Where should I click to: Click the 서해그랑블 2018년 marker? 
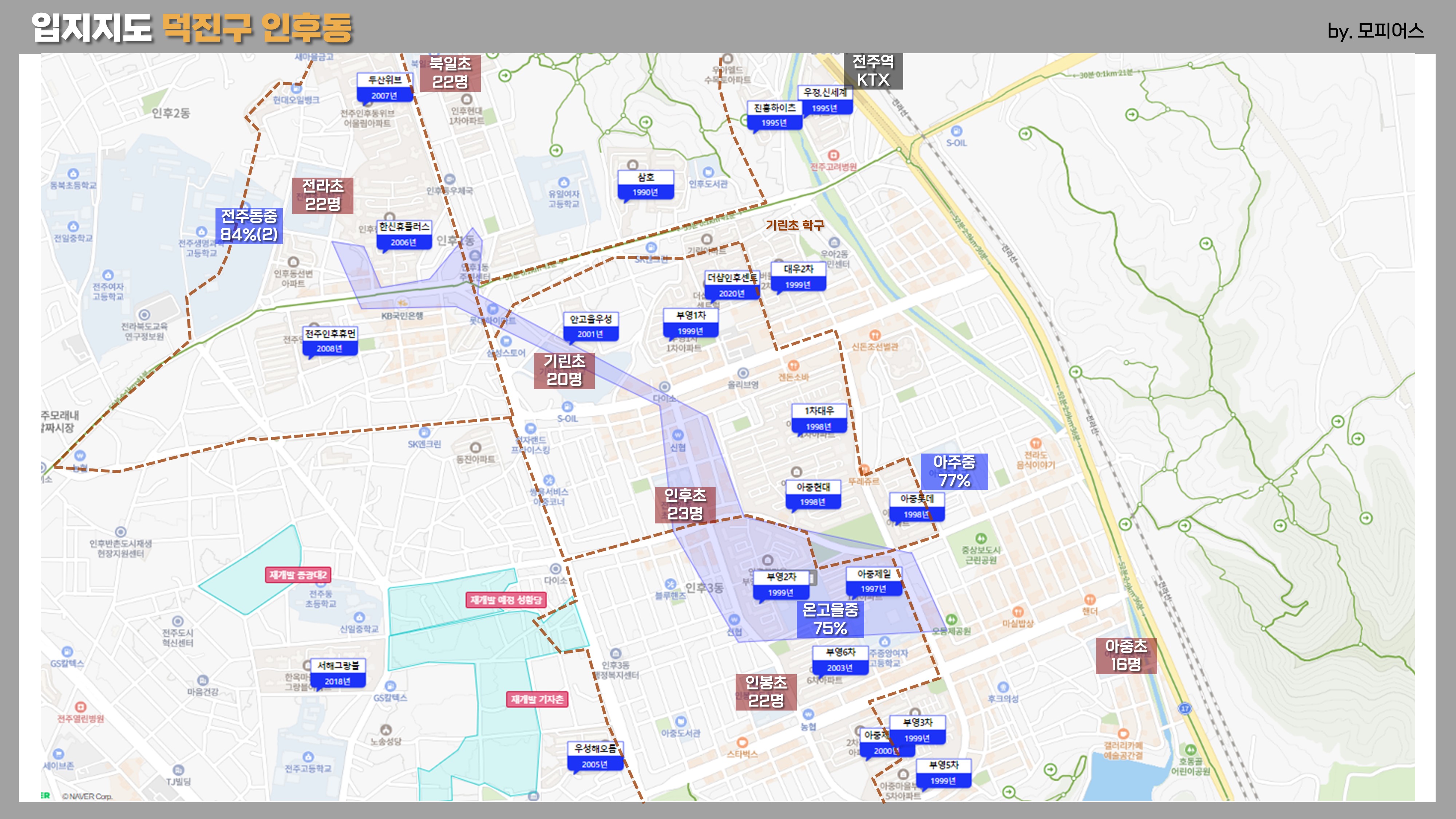coord(338,673)
